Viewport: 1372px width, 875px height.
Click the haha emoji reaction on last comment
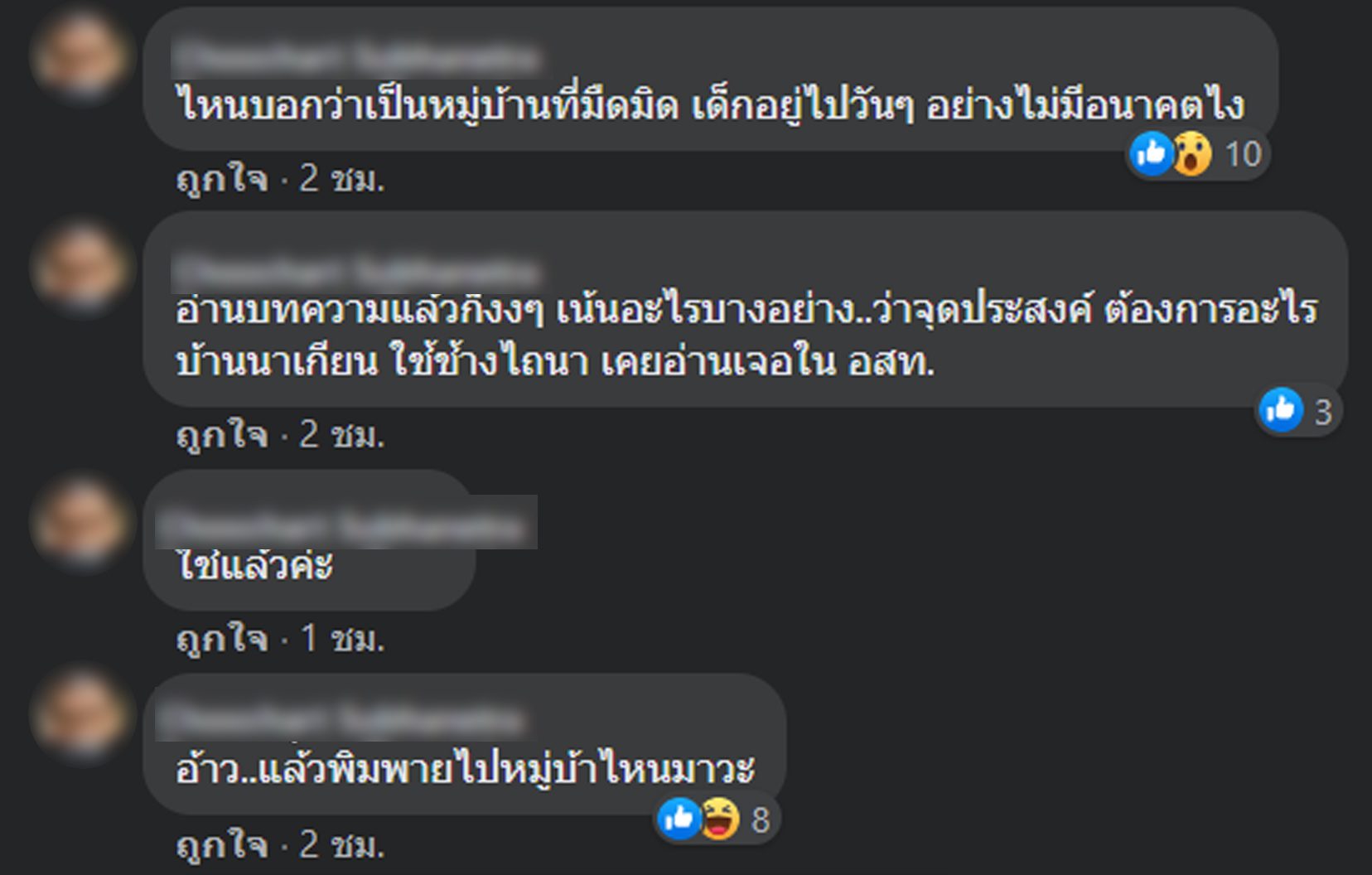pyautogui.click(x=719, y=819)
